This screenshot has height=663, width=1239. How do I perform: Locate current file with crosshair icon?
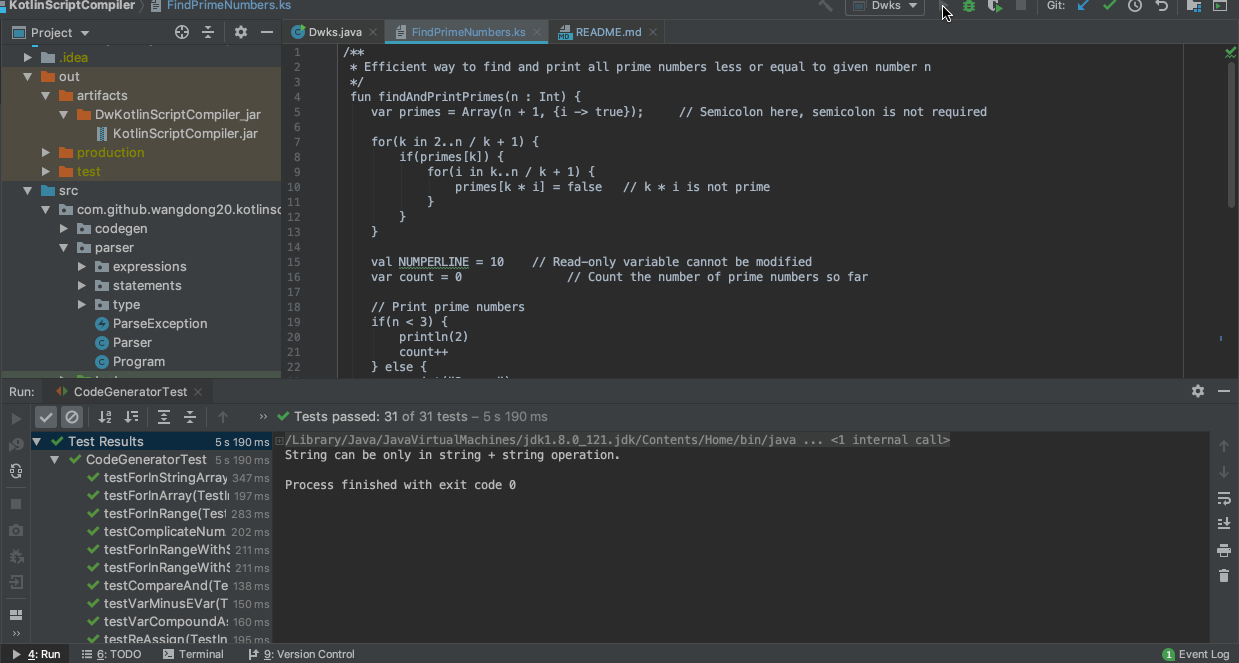click(x=182, y=32)
